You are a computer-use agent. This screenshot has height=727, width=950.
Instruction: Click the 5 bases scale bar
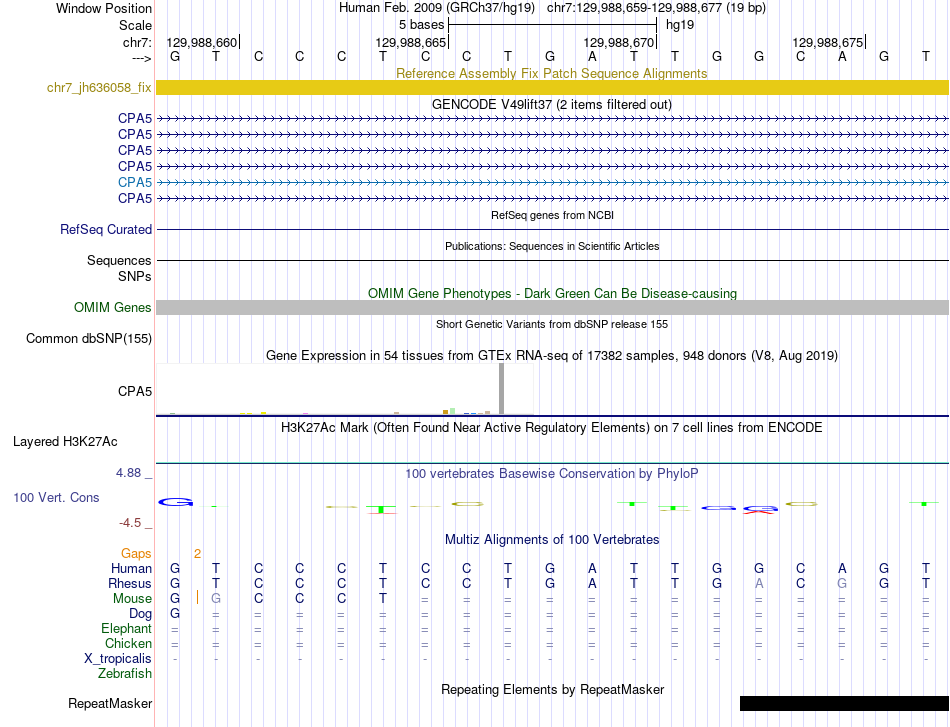click(553, 25)
